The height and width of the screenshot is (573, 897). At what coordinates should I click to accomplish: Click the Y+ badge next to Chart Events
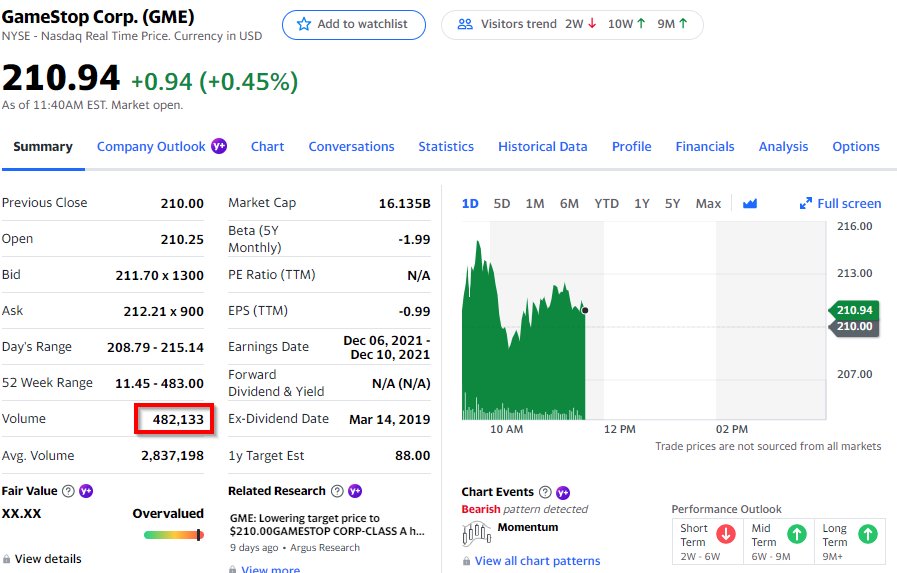(563, 492)
